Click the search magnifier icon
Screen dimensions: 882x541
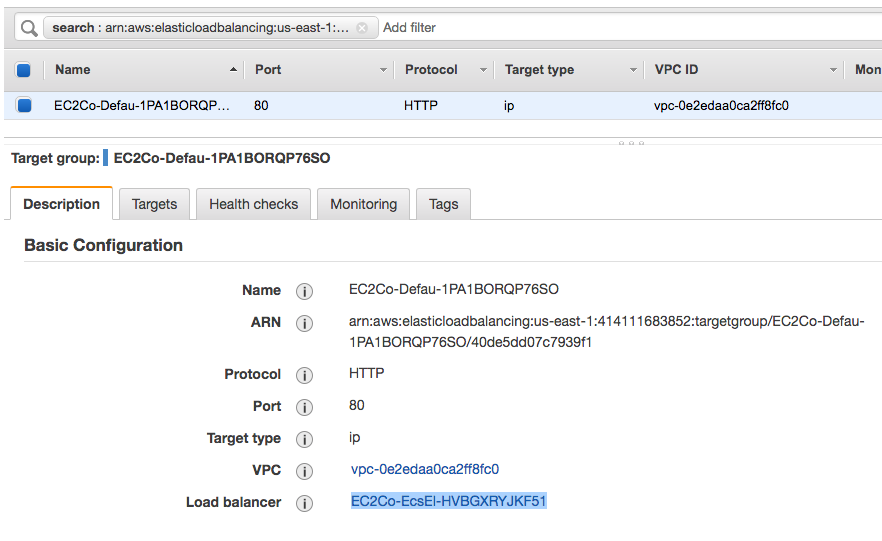point(29,28)
